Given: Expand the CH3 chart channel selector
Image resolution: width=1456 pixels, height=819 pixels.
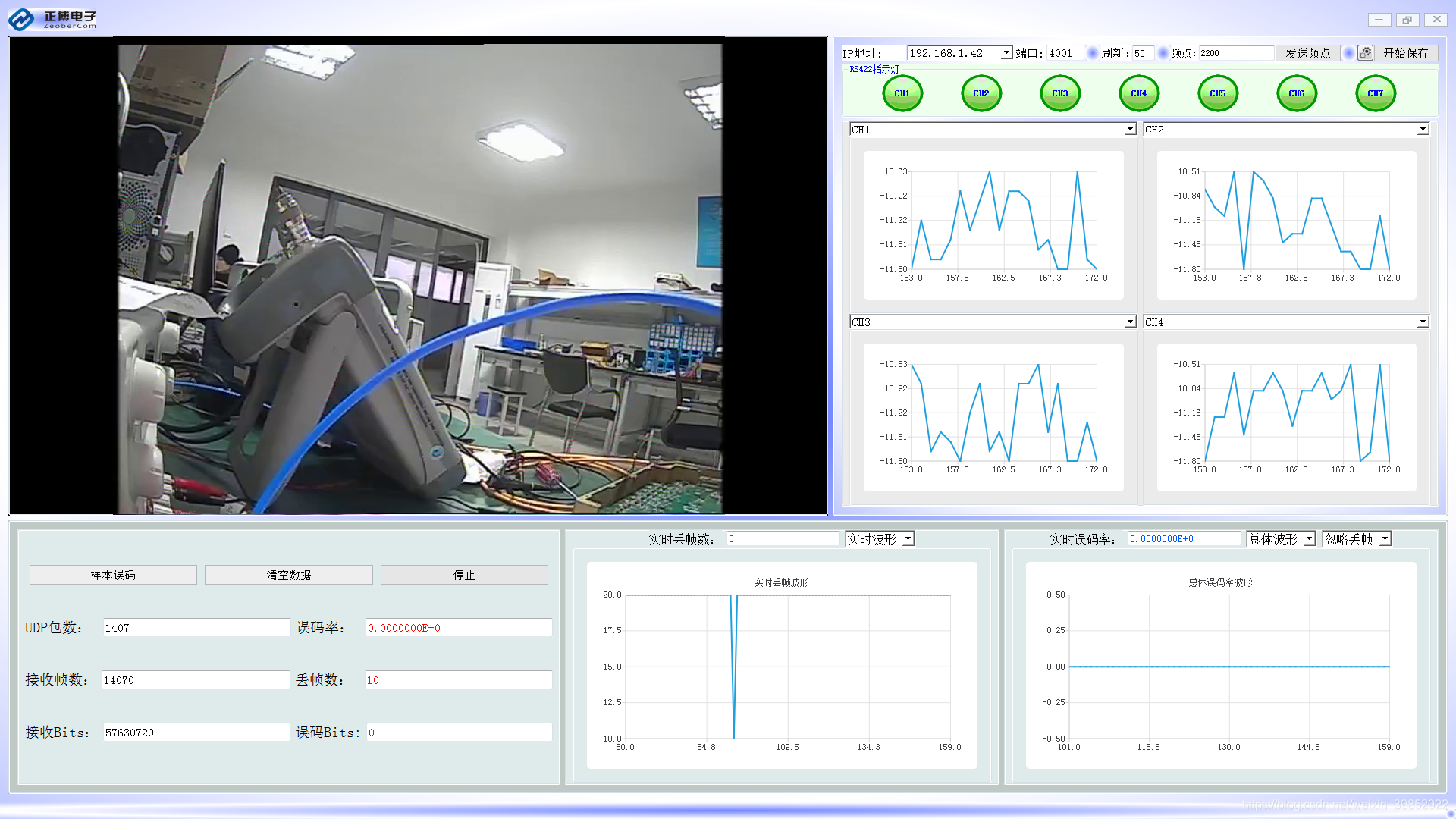Looking at the screenshot, I should [1130, 322].
